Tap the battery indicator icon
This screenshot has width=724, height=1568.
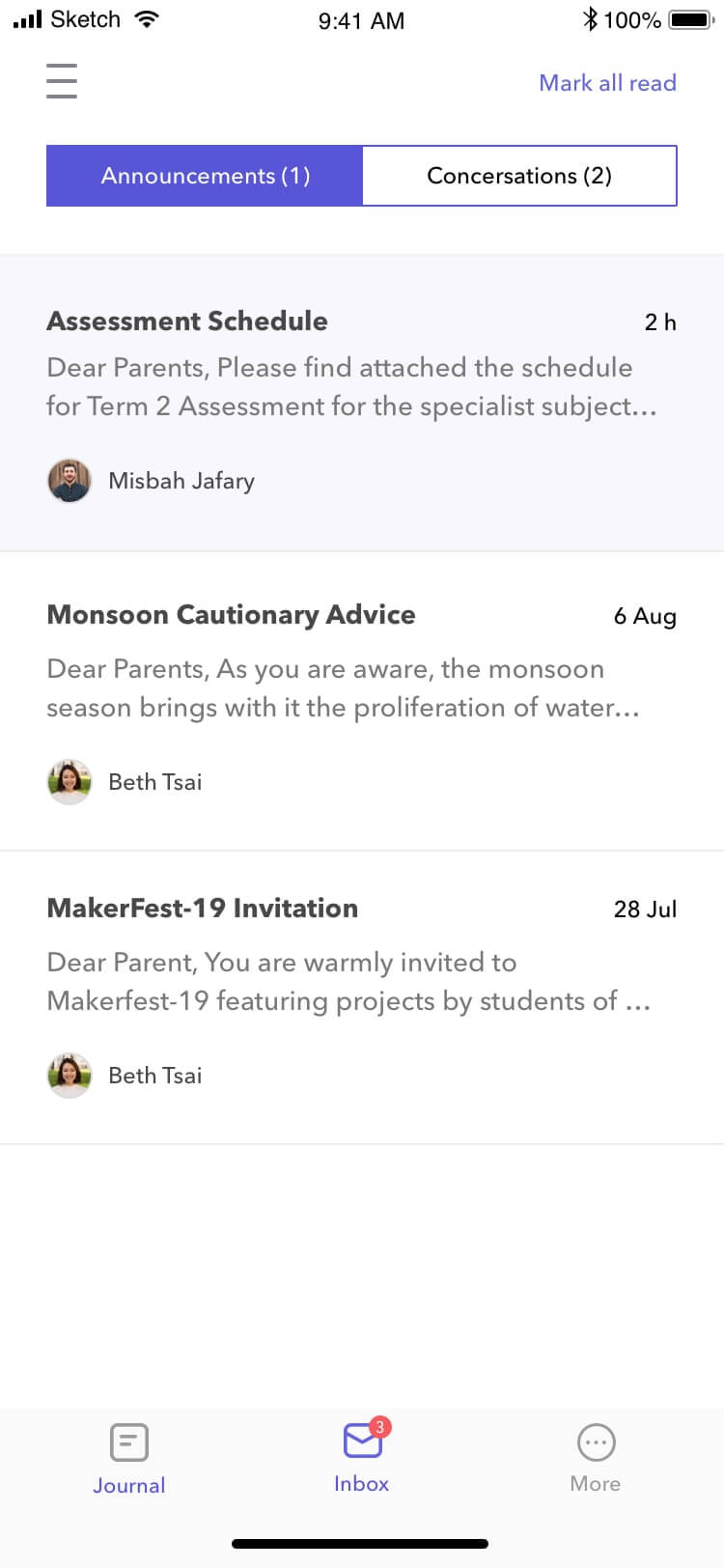click(x=691, y=19)
